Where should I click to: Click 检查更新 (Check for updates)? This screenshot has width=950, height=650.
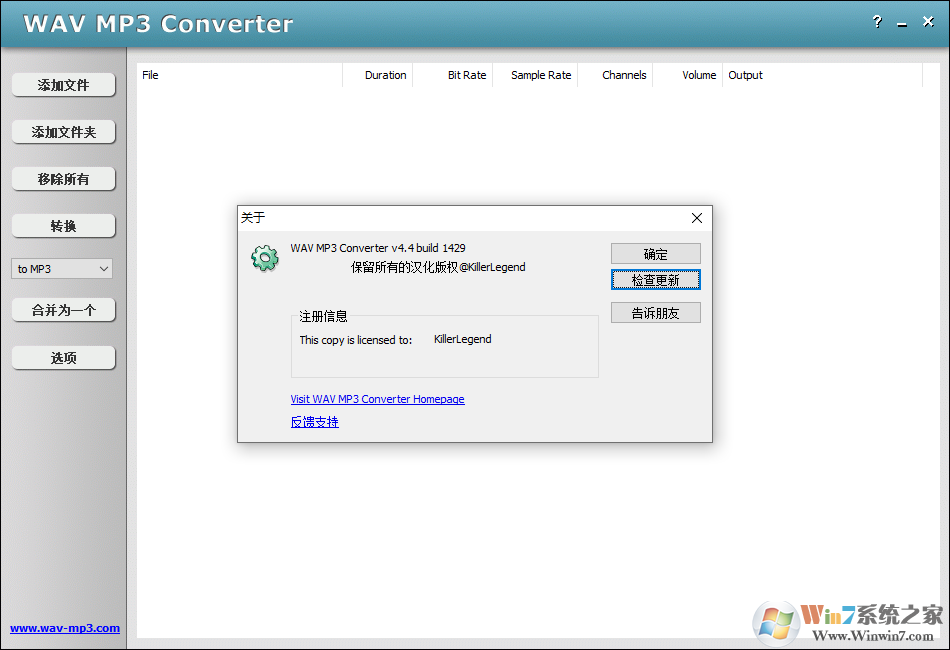656,280
